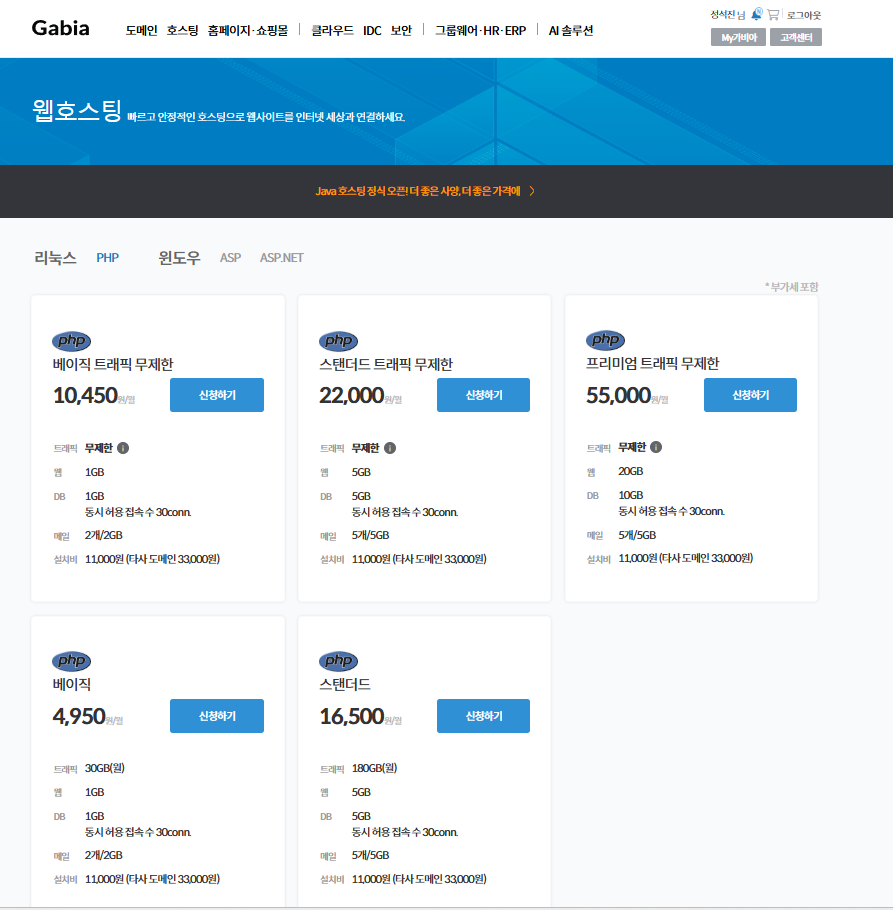This screenshot has height=910, width=893.
Task: Open the 그룹웨어·HR·ERP menu
Action: tap(480, 31)
